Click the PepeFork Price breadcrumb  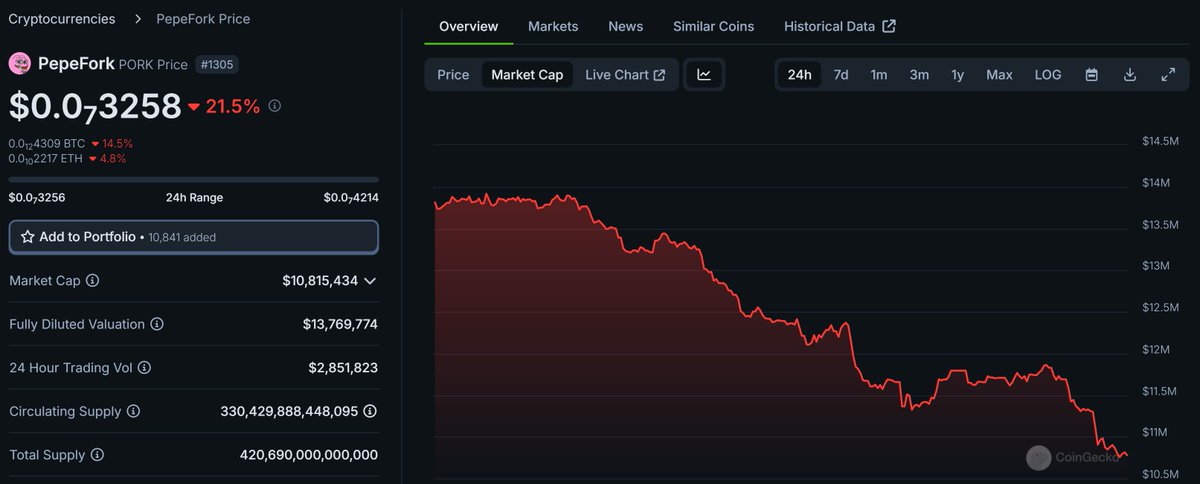[x=204, y=19]
